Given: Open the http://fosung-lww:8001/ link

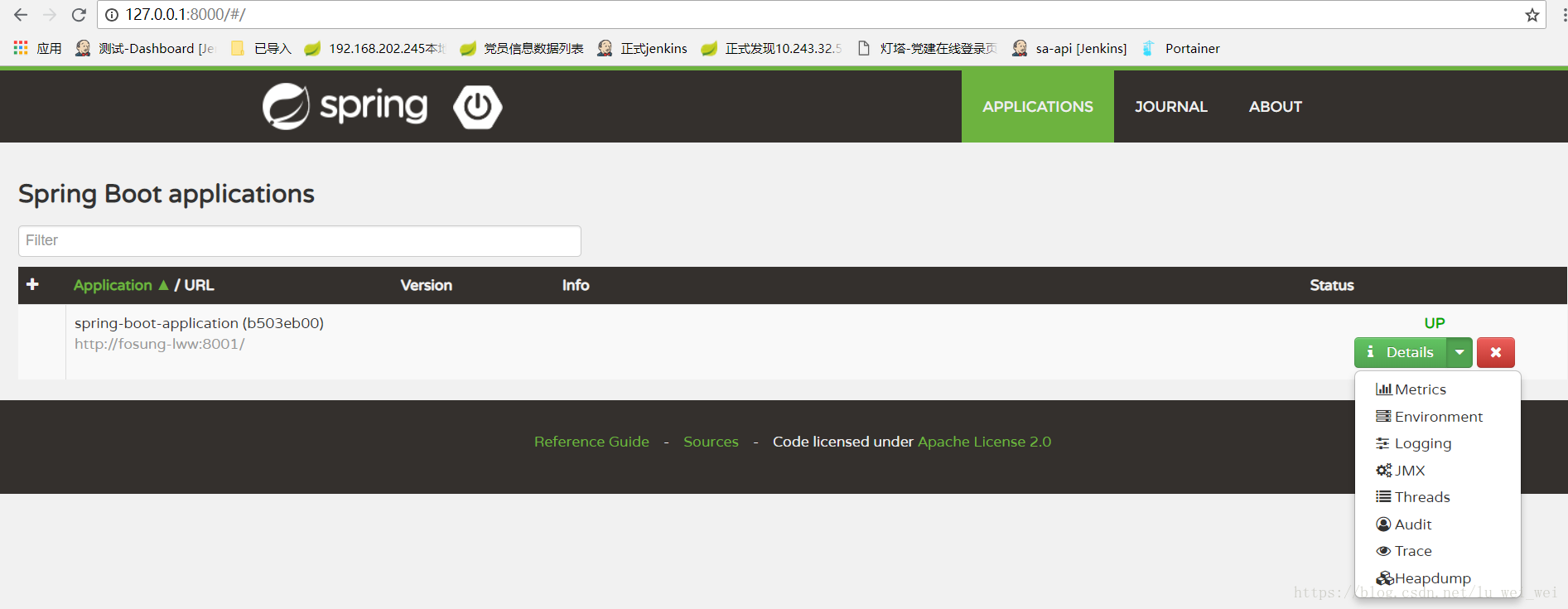Looking at the screenshot, I should point(160,344).
